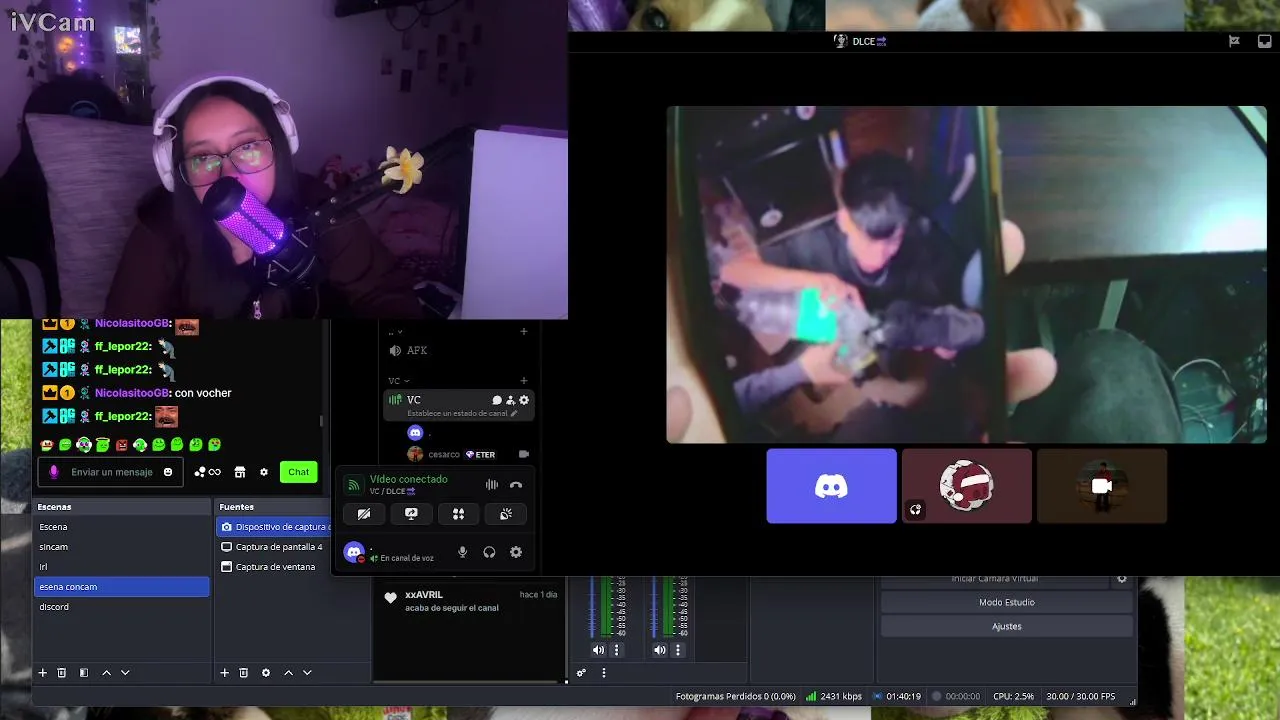The height and width of the screenshot is (720, 1280).
Task: Click green Chat send button
Action: coord(298,472)
